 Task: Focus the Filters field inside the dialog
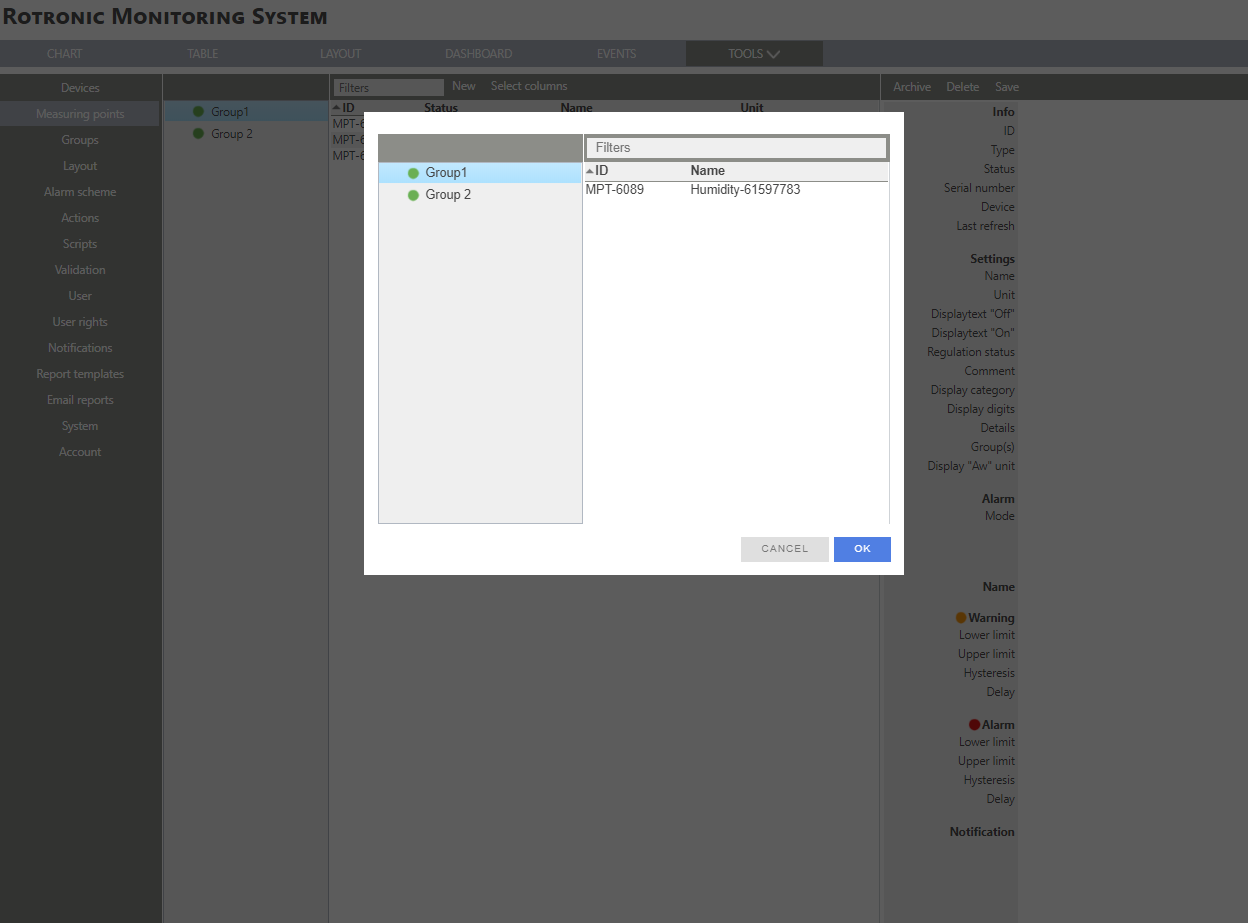click(736, 148)
